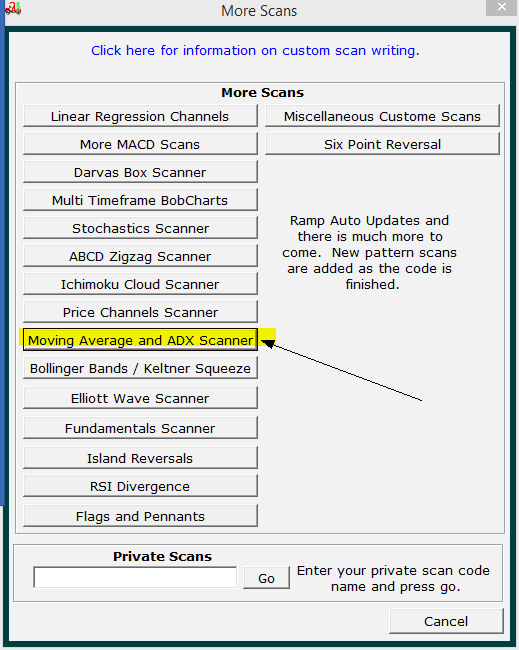Open Bollinger Bands / Keltner Squeeze scan
519x650 pixels.
pos(140,368)
